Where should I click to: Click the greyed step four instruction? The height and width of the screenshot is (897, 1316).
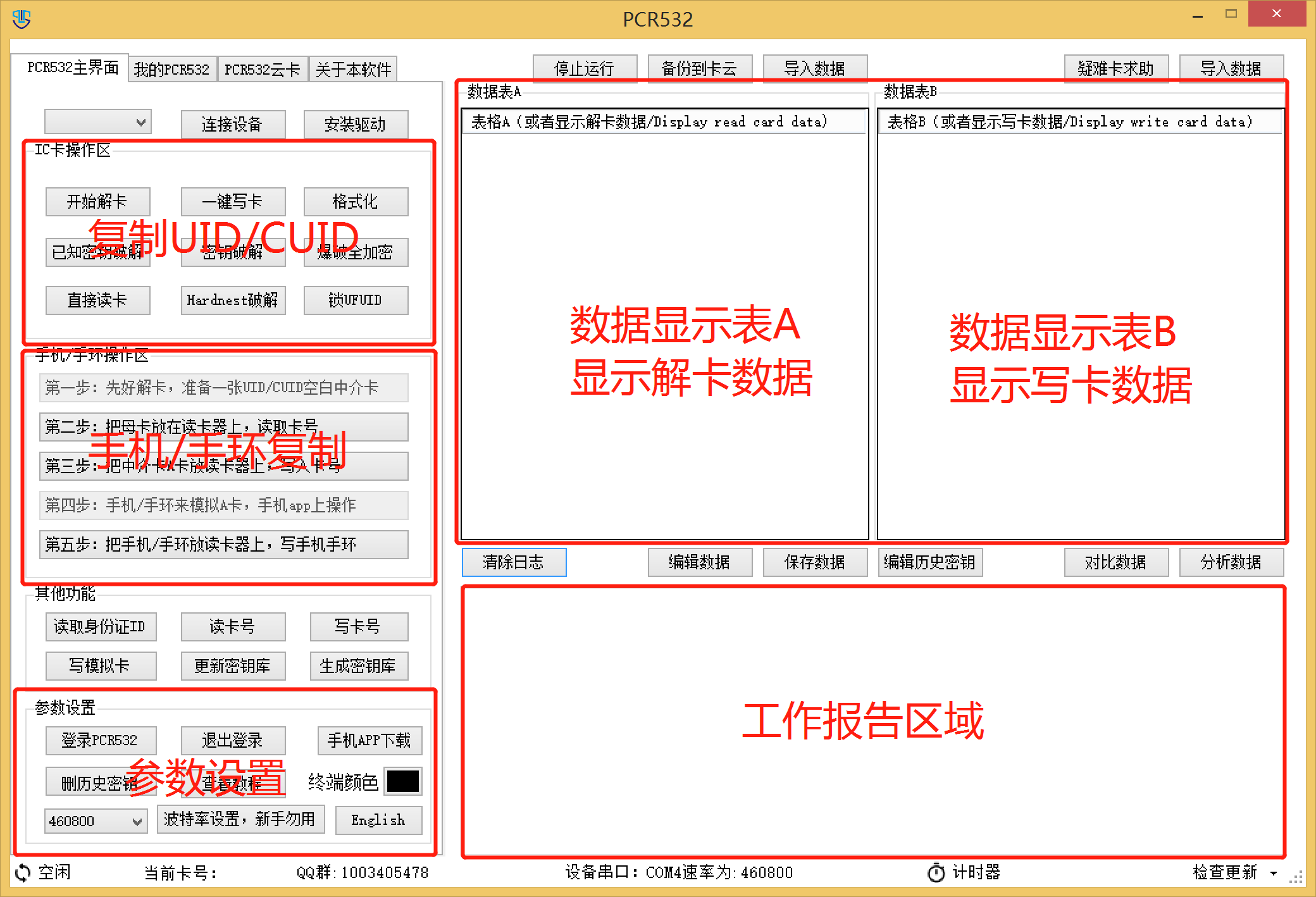223,505
